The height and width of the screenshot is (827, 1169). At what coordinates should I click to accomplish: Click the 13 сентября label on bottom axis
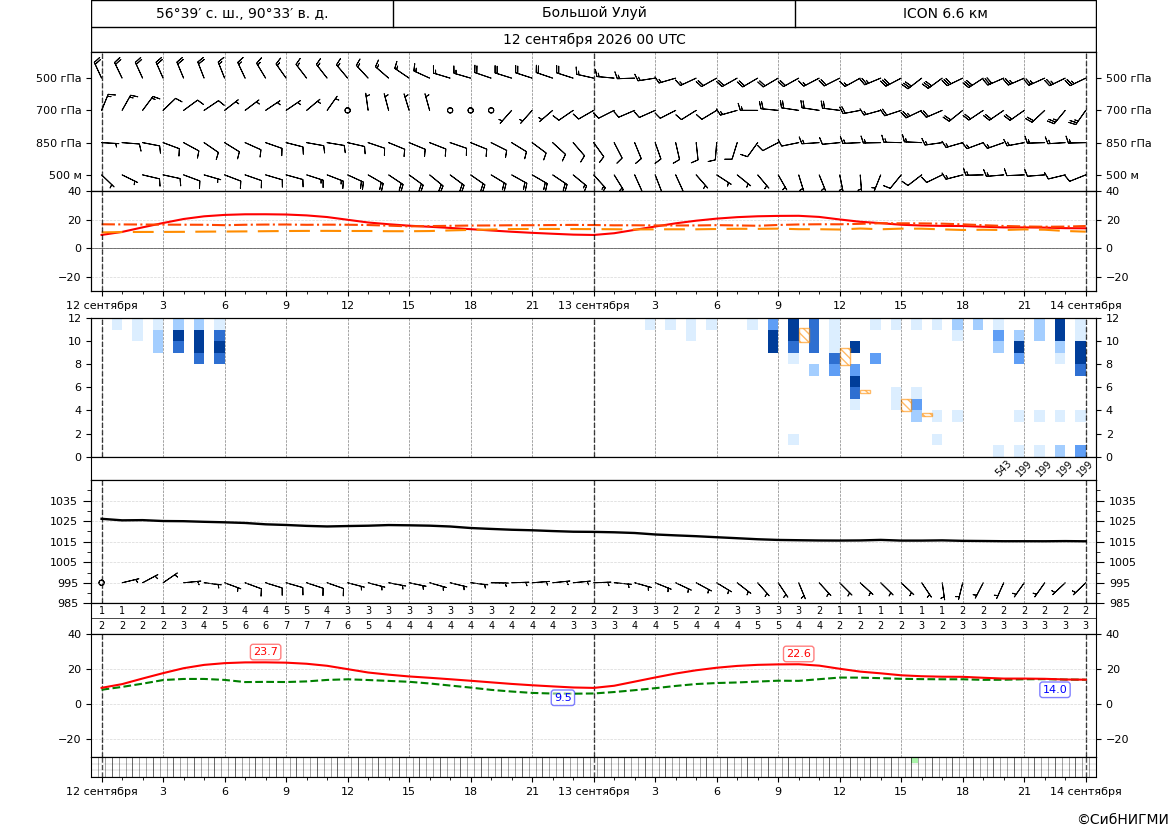click(x=593, y=791)
